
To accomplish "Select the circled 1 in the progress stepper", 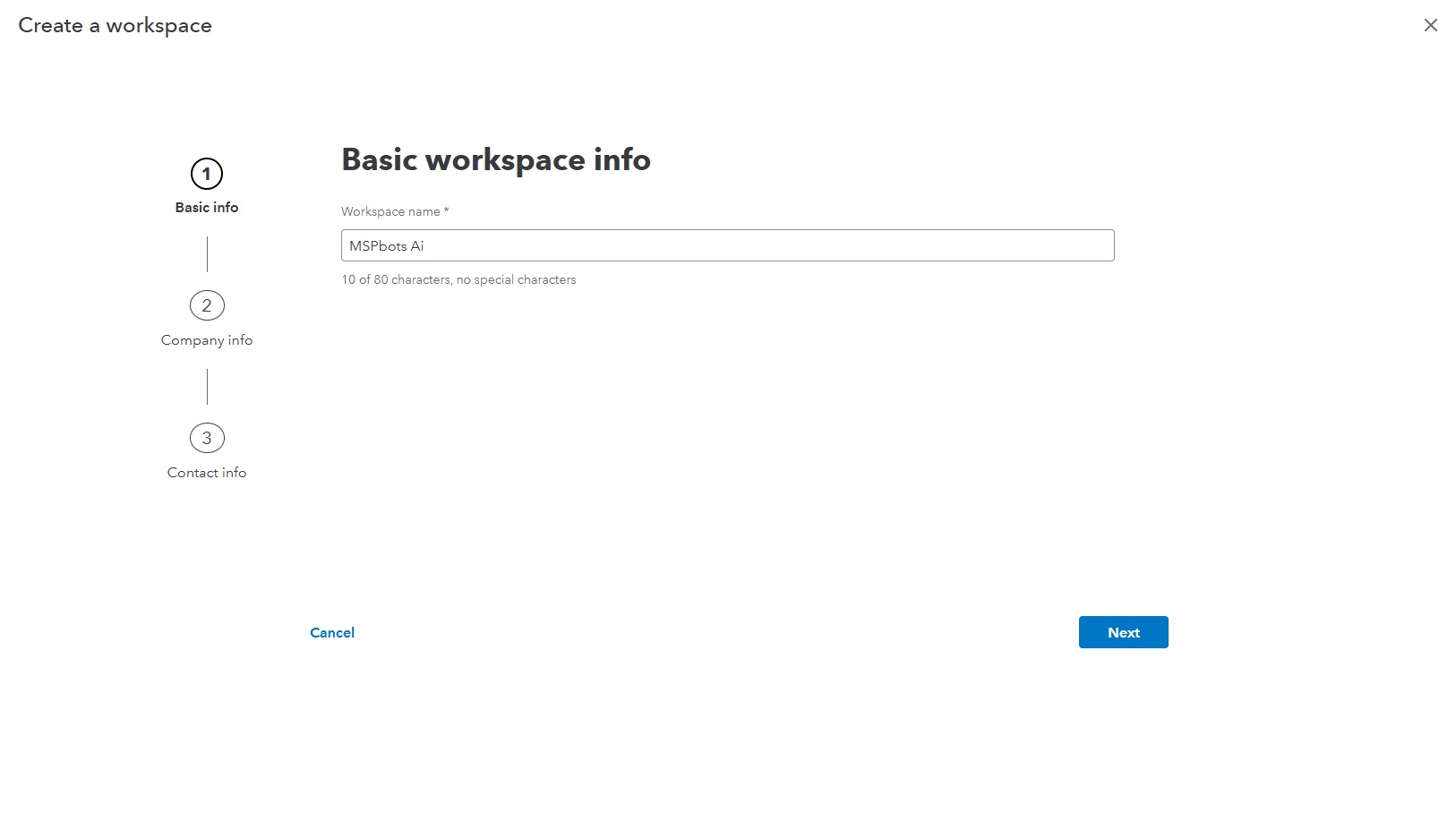I will [x=207, y=175].
